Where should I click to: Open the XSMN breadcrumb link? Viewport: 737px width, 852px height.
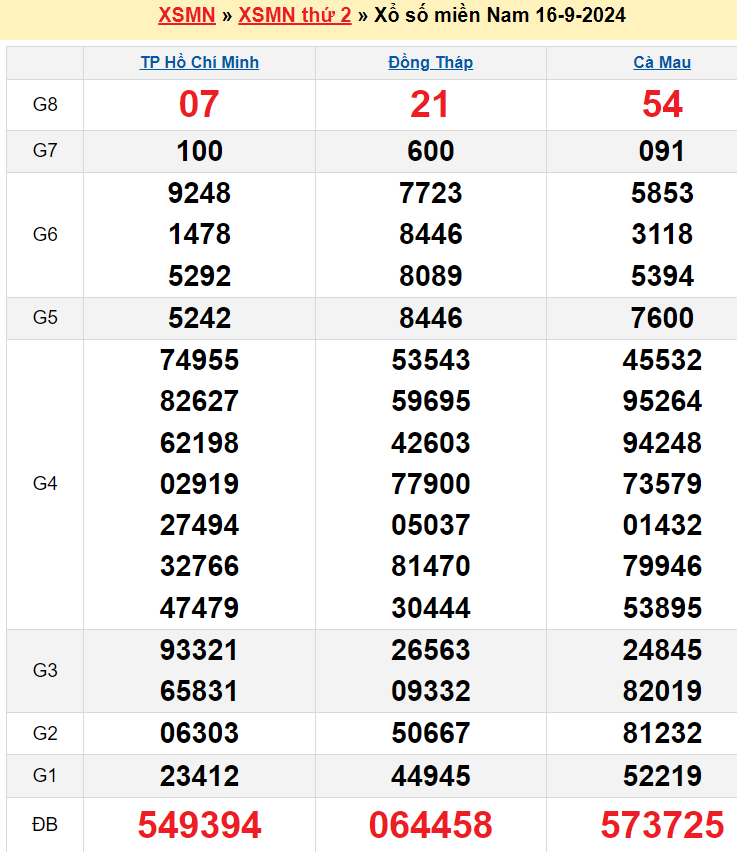pyautogui.click(x=186, y=15)
